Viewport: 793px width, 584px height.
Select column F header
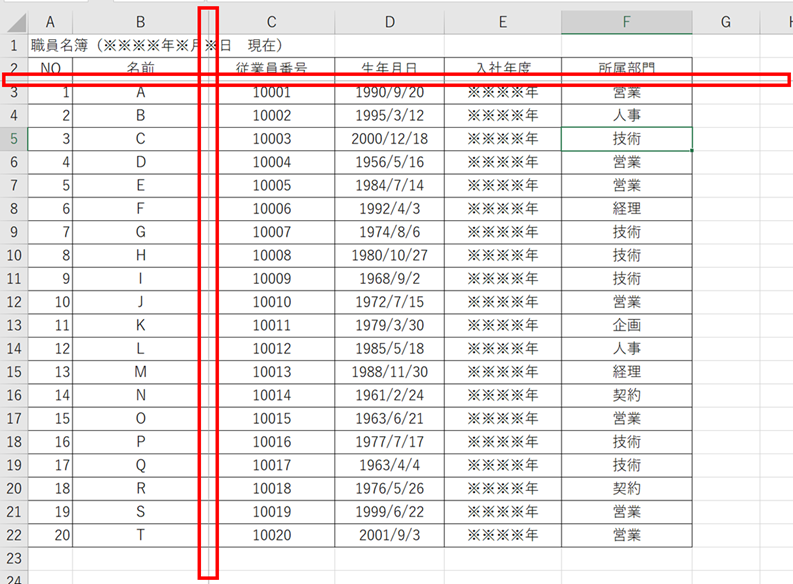tap(626, 22)
